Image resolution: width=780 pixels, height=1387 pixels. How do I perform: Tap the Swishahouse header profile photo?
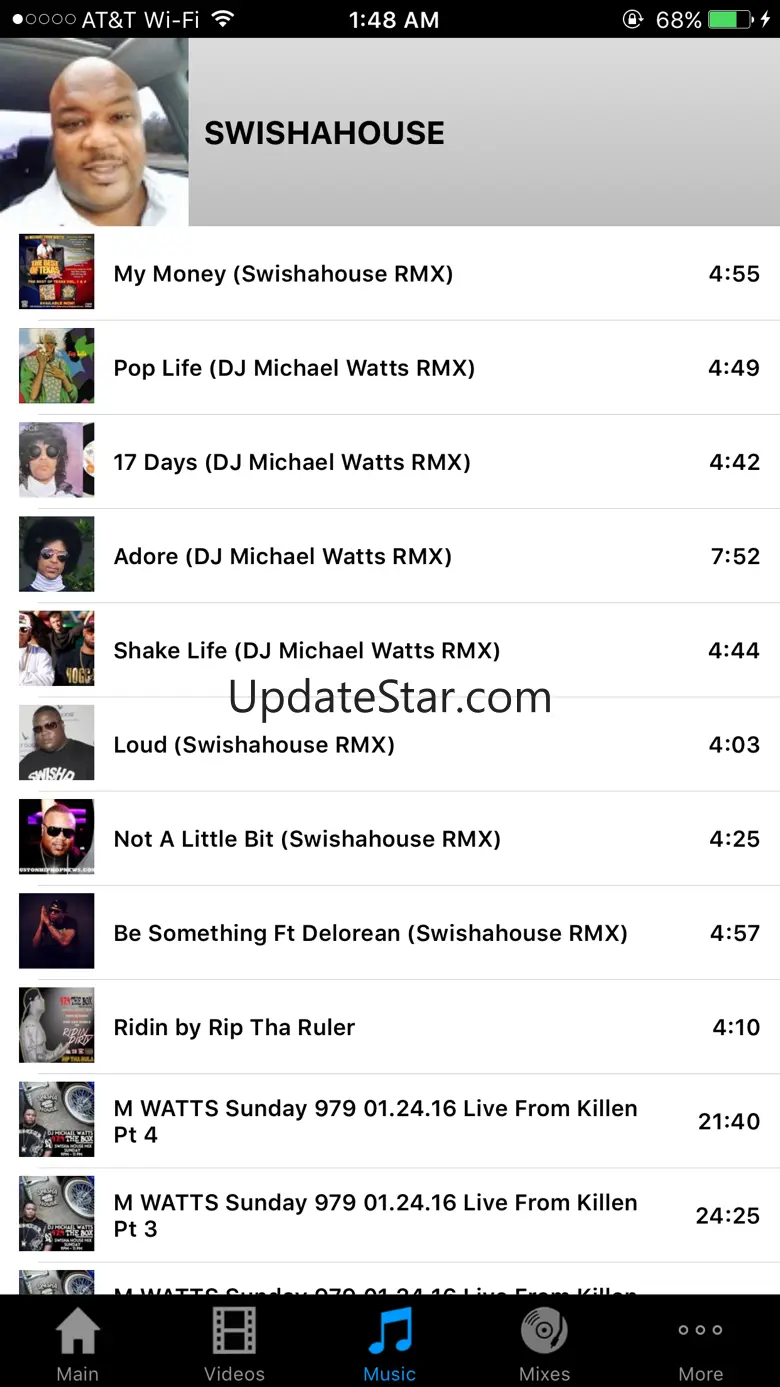(x=94, y=132)
